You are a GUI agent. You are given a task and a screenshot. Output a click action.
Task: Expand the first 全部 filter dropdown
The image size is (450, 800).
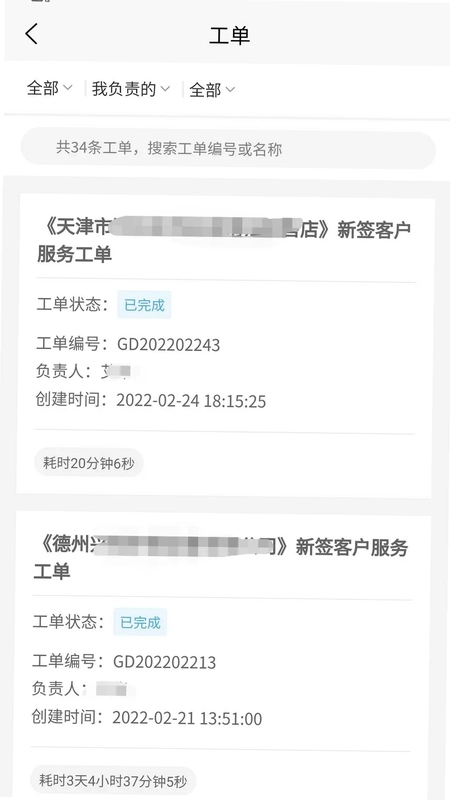tap(49, 88)
